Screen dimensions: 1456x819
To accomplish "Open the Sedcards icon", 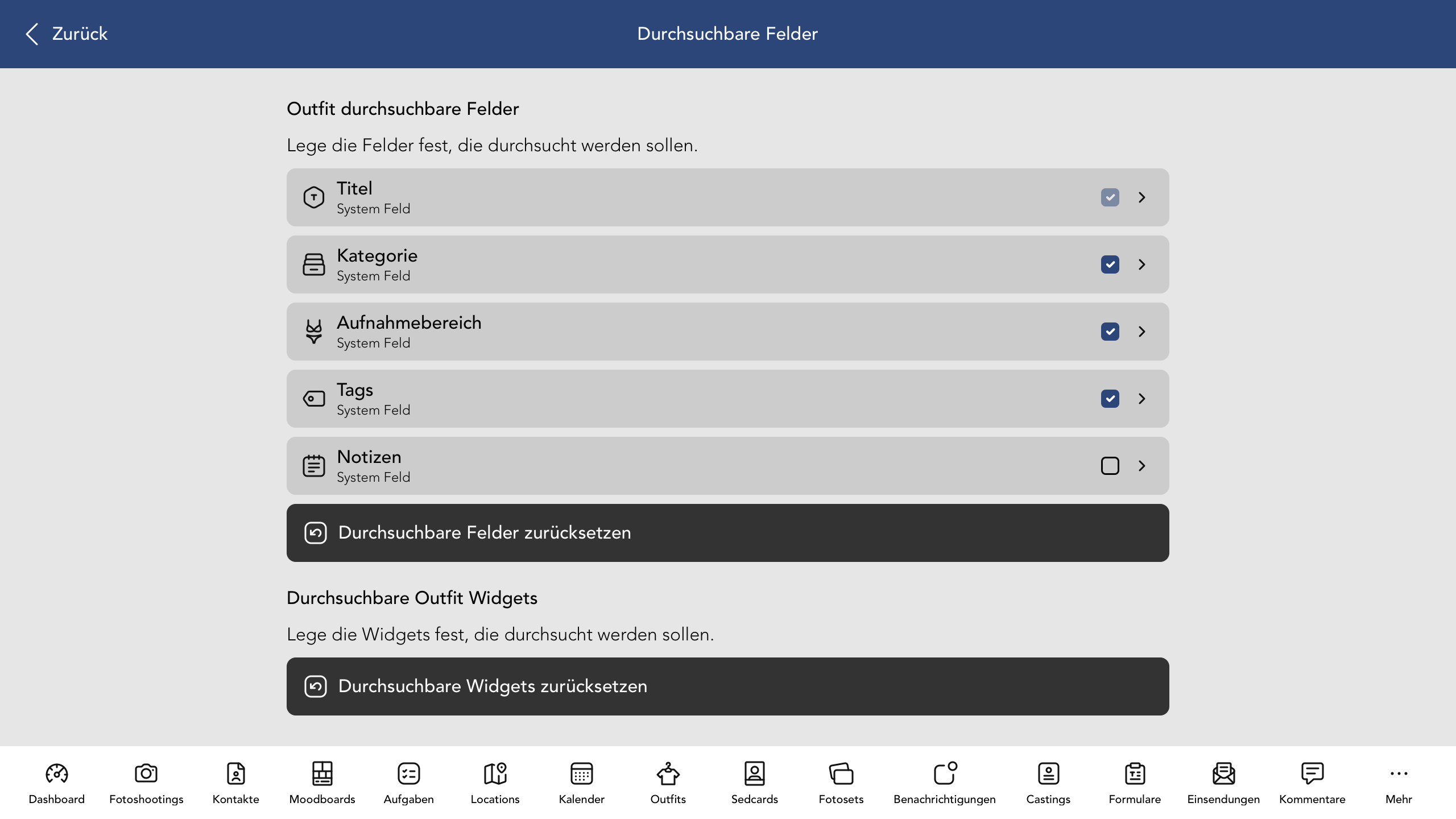I will click(x=755, y=773).
